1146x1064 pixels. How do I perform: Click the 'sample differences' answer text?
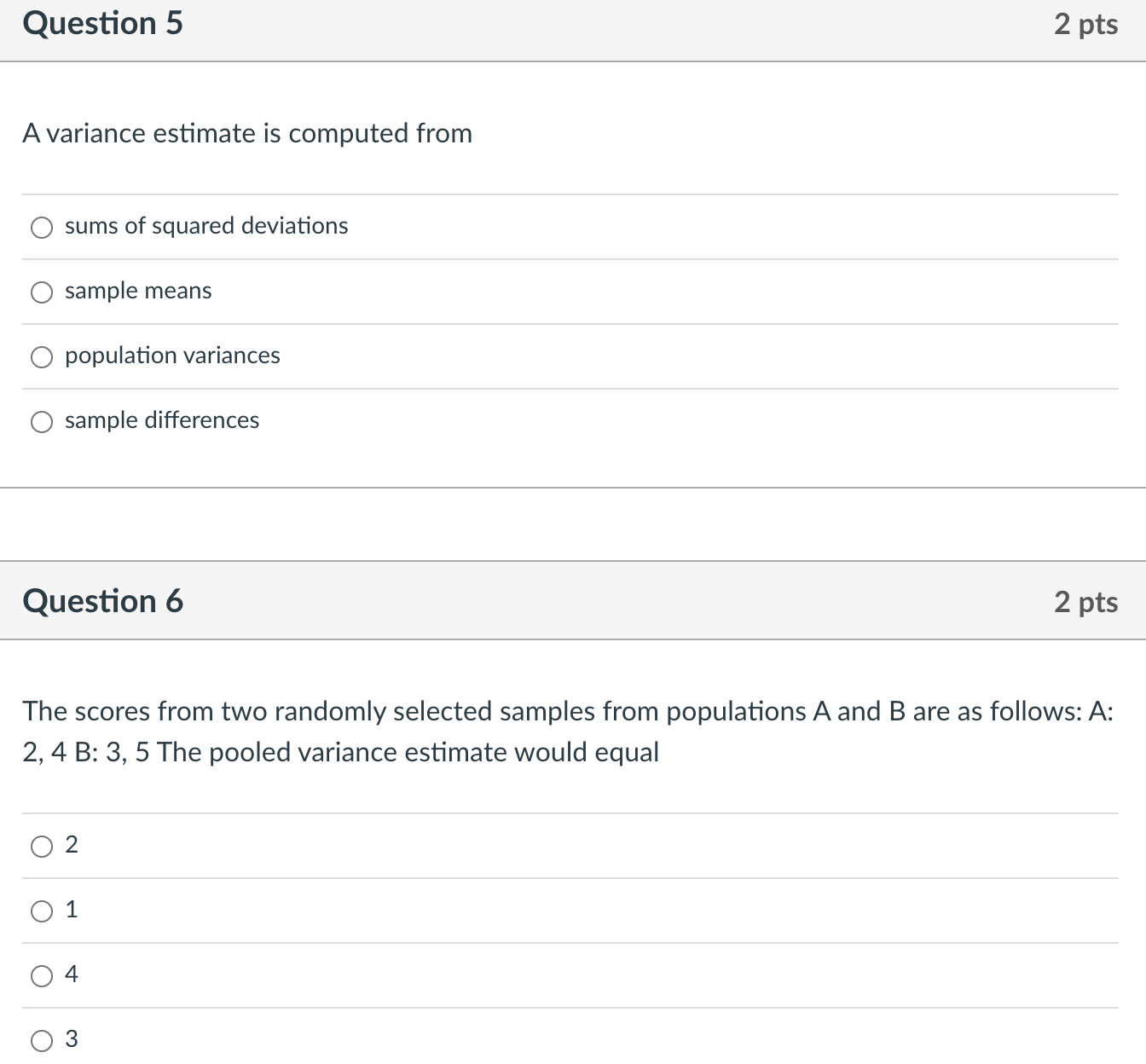161,421
